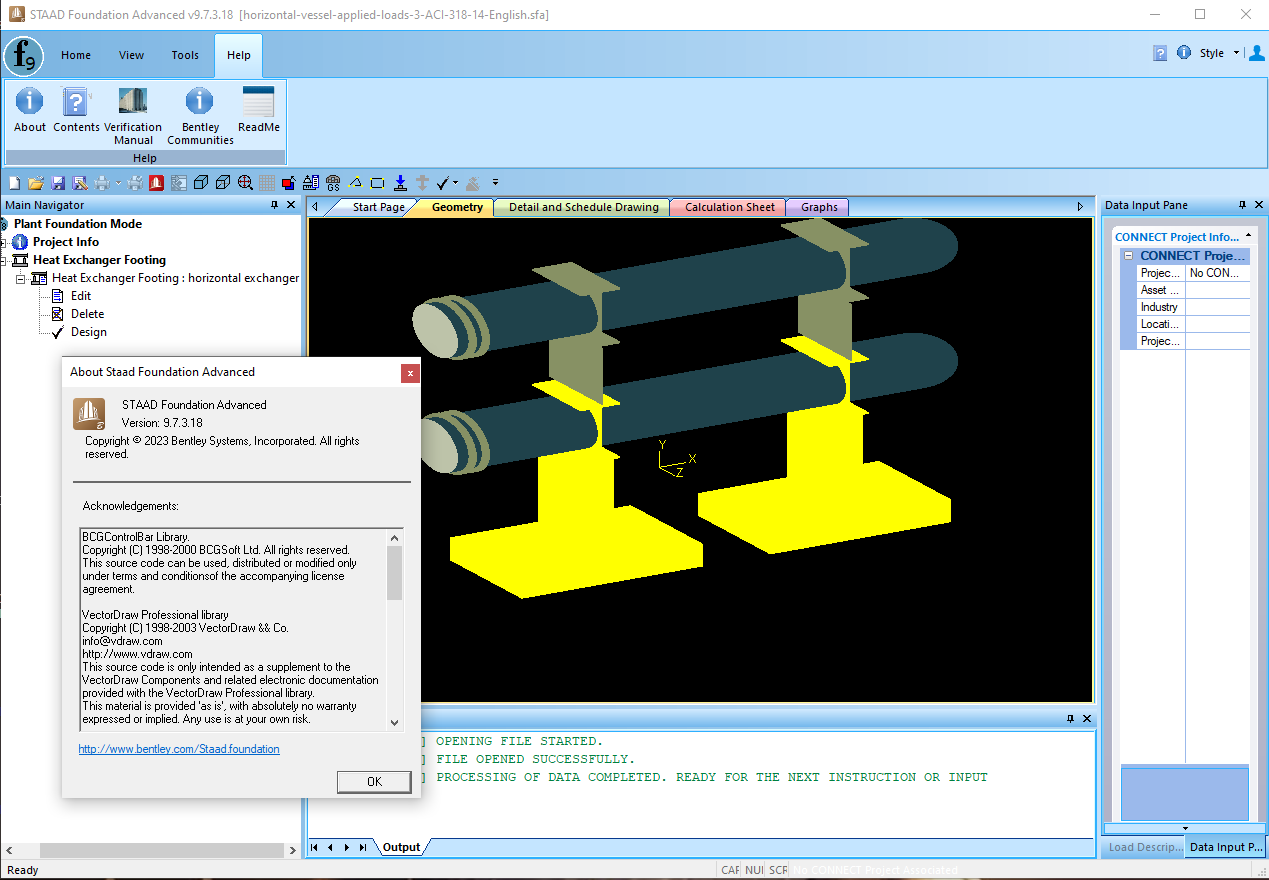The height and width of the screenshot is (880, 1269).
Task: Open the bentley.com/Staad.foundation link
Action: [x=179, y=749]
